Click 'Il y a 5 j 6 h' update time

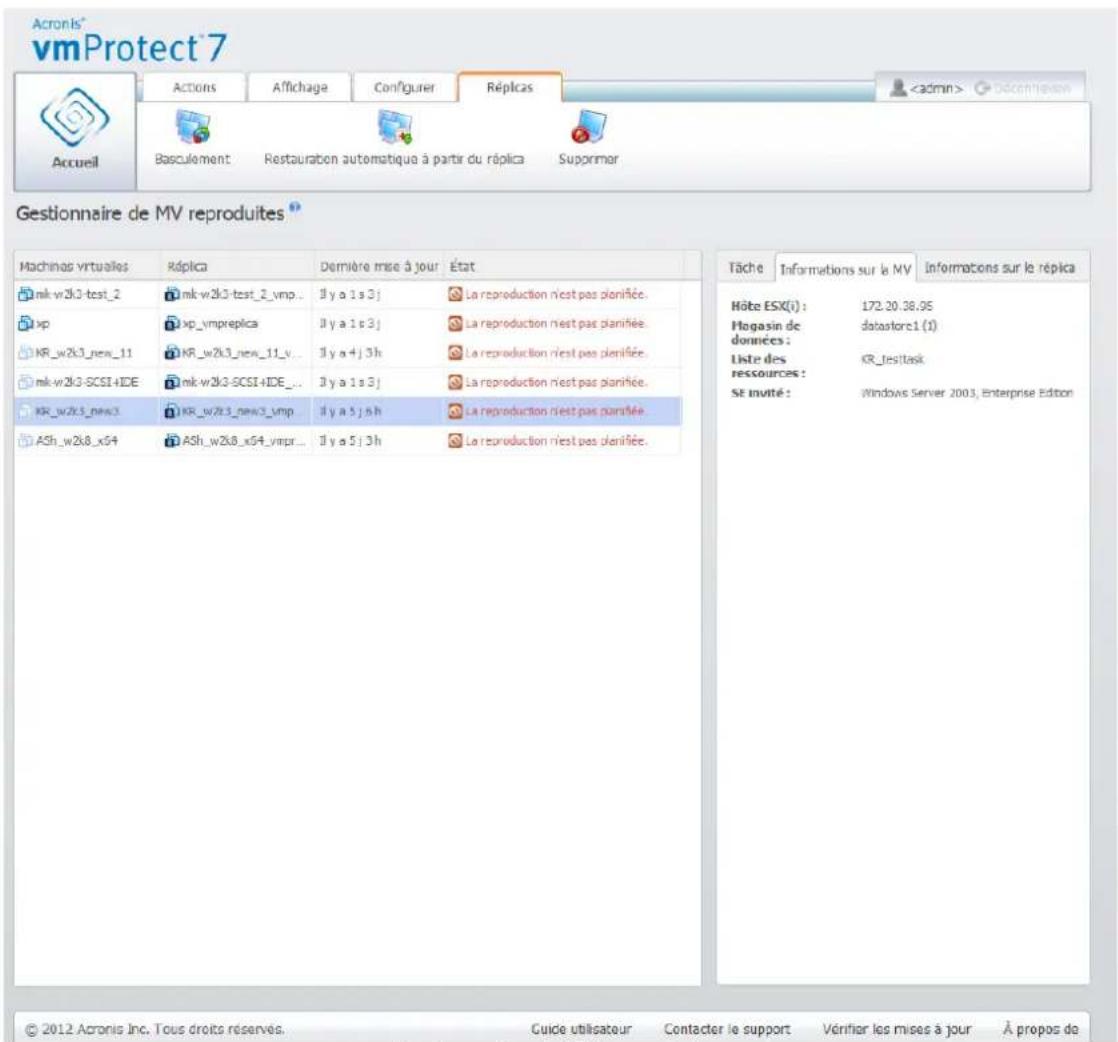[350, 412]
